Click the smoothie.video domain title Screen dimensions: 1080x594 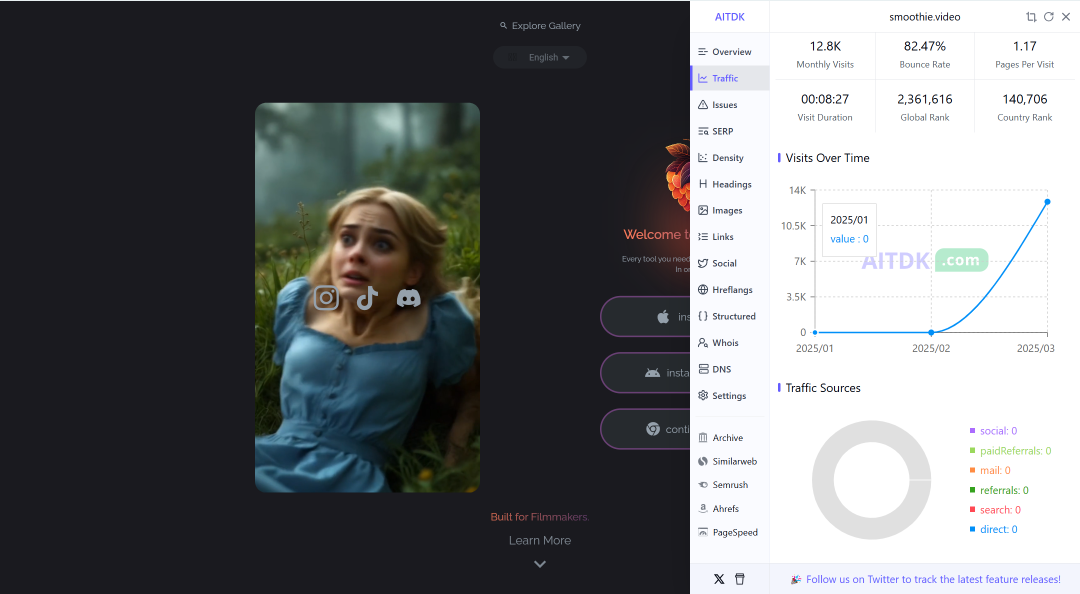point(924,17)
